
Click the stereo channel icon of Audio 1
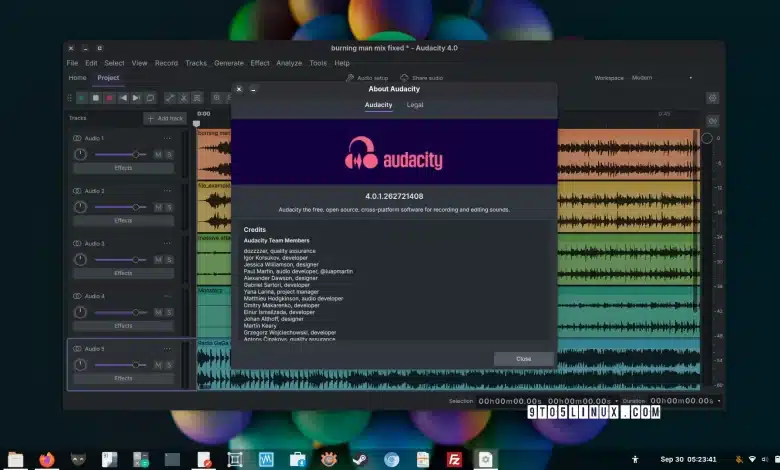pyautogui.click(x=77, y=138)
